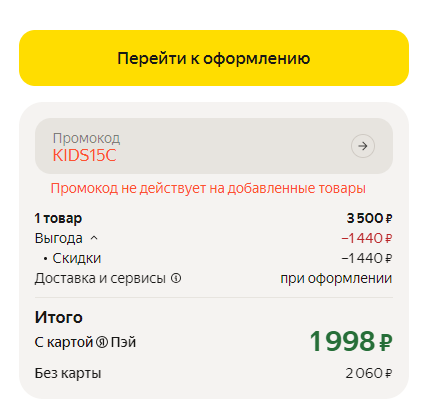438x403 pixels.
Task: Click the Промокод input field with KIDS15C
Action: coord(214,146)
